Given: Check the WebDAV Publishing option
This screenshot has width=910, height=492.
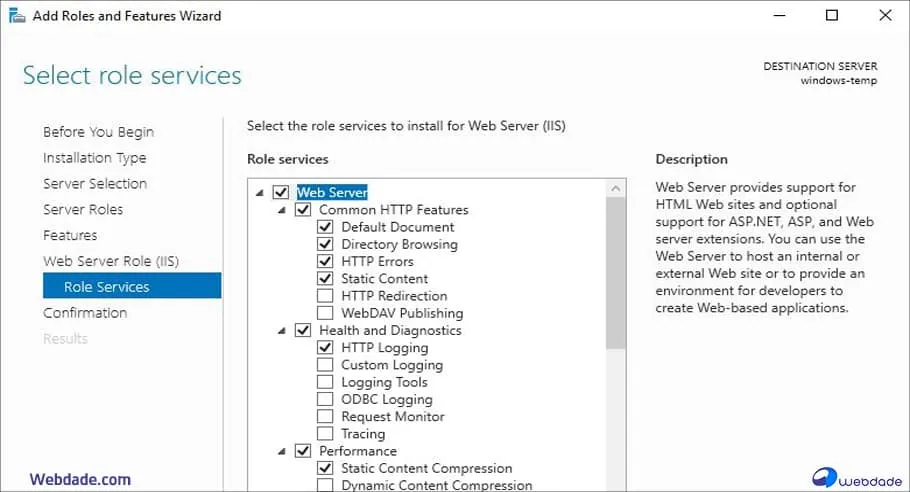Looking at the screenshot, I should [325, 313].
